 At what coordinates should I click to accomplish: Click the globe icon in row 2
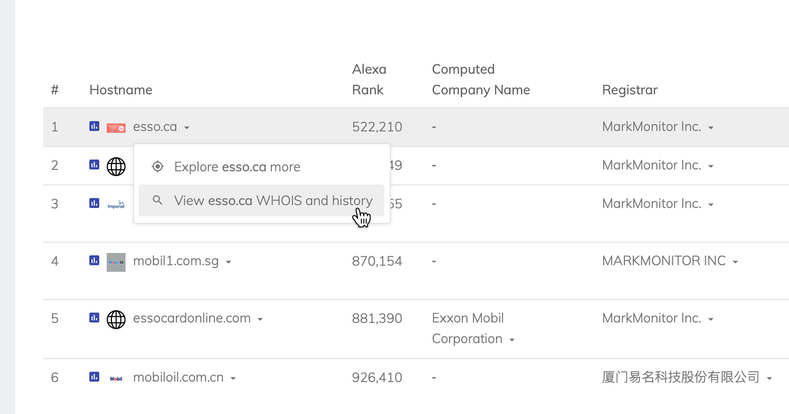[x=116, y=166]
